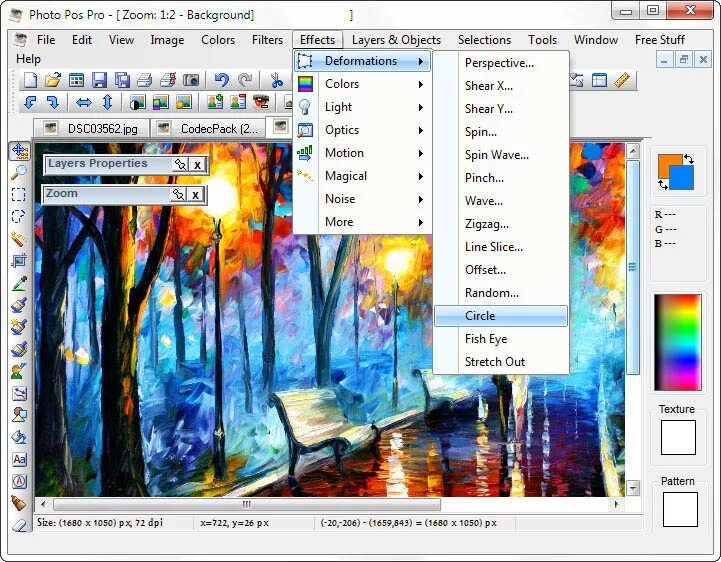Expand the Motion effects submenu
This screenshot has width=721, height=562.
click(x=362, y=153)
